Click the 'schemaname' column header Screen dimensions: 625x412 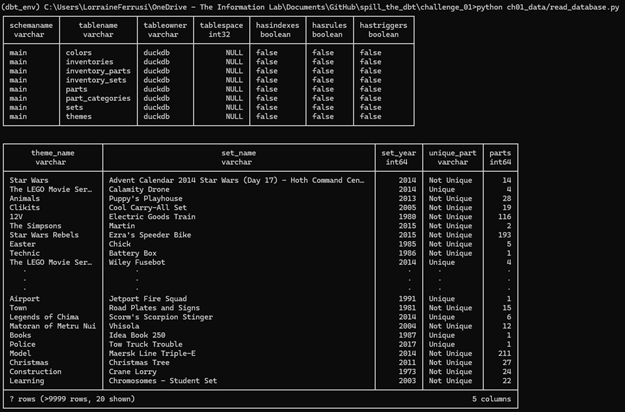[x=31, y=26]
